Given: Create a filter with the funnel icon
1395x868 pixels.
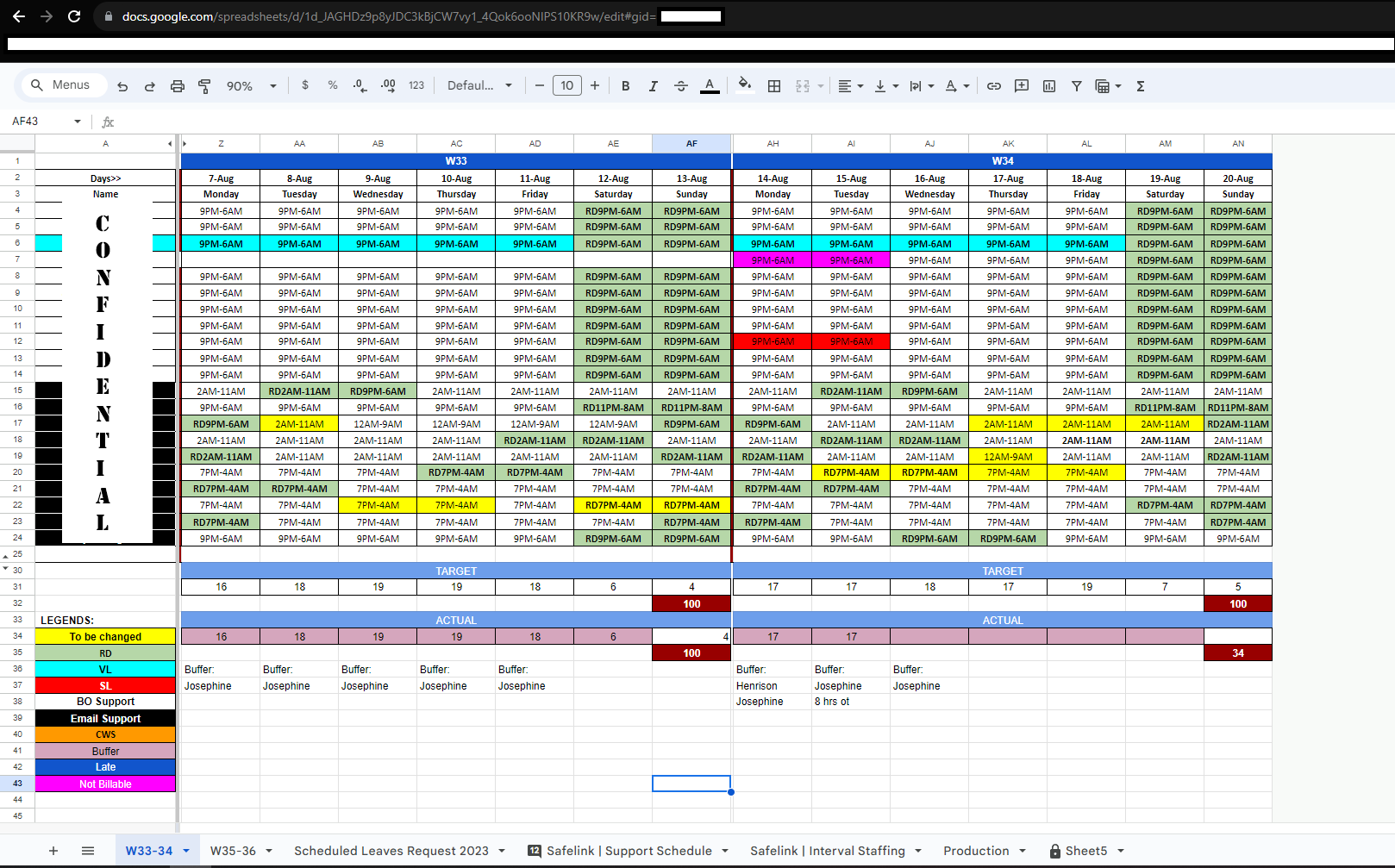Looking at the screenshot, I should (1077, 86).
